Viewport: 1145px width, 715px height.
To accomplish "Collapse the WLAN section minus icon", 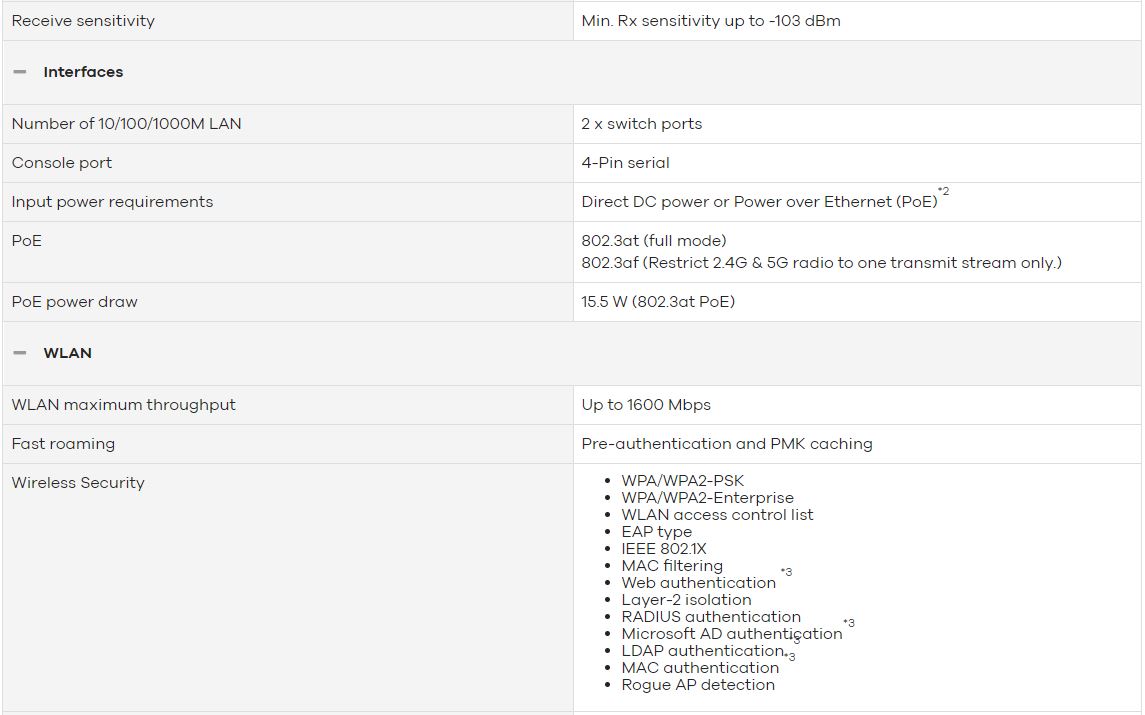I will point(20,353).
